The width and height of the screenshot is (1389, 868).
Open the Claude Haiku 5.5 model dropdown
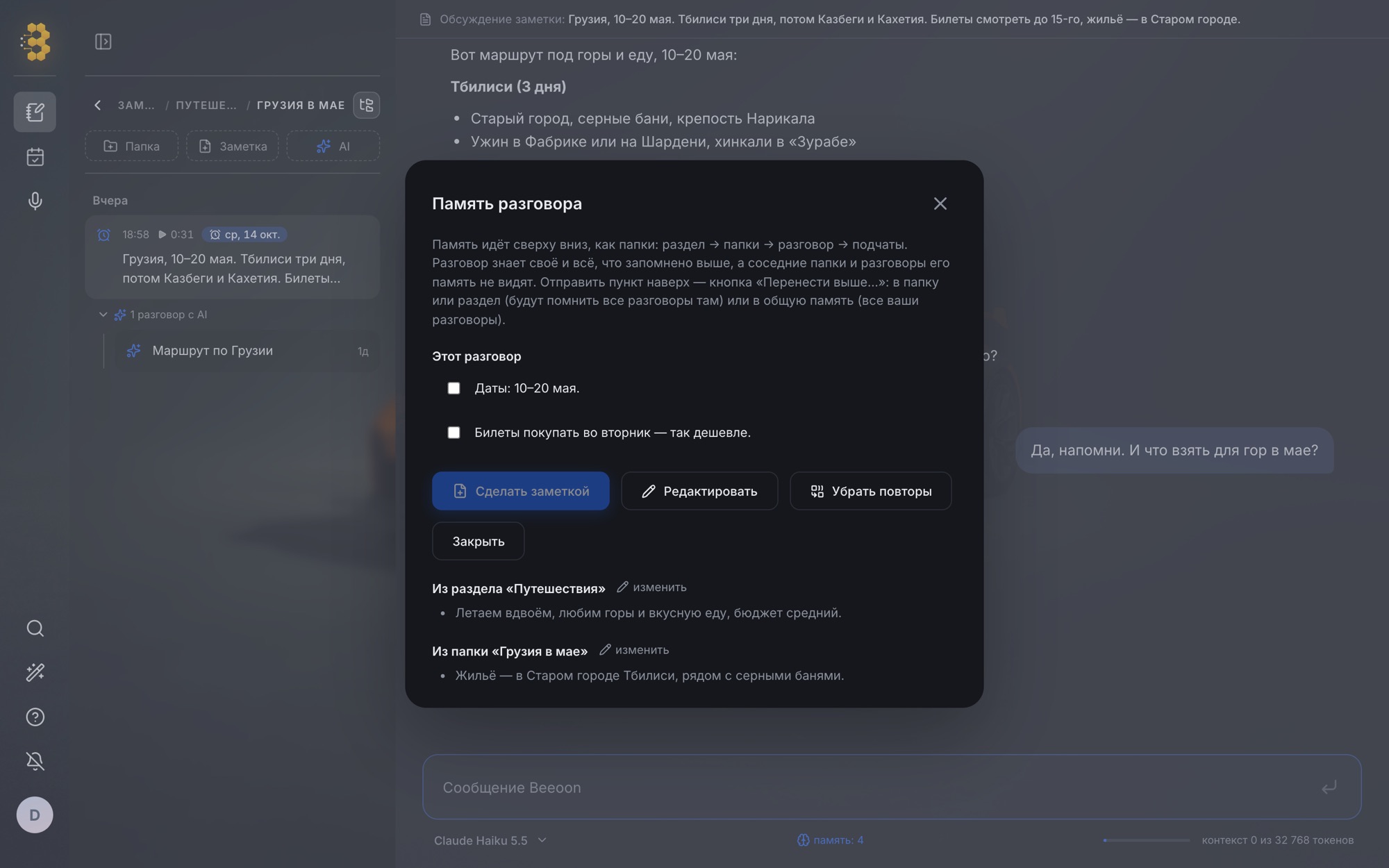(x=490, y=840)
